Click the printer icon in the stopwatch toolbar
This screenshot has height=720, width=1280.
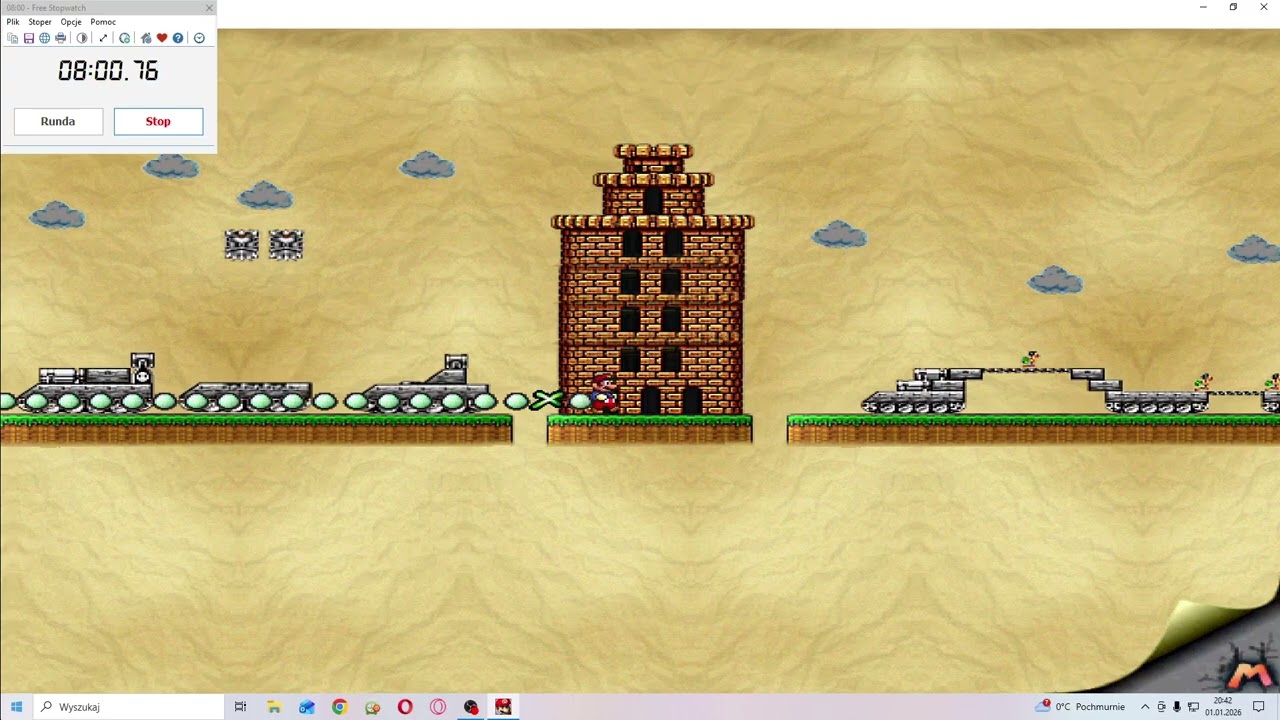[x=60, y=38]
